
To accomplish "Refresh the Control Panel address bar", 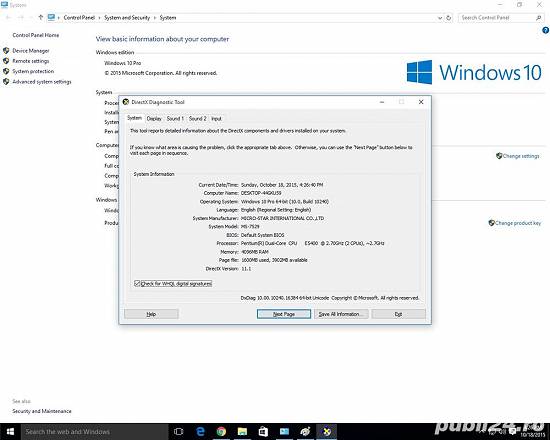I will 449,18.
